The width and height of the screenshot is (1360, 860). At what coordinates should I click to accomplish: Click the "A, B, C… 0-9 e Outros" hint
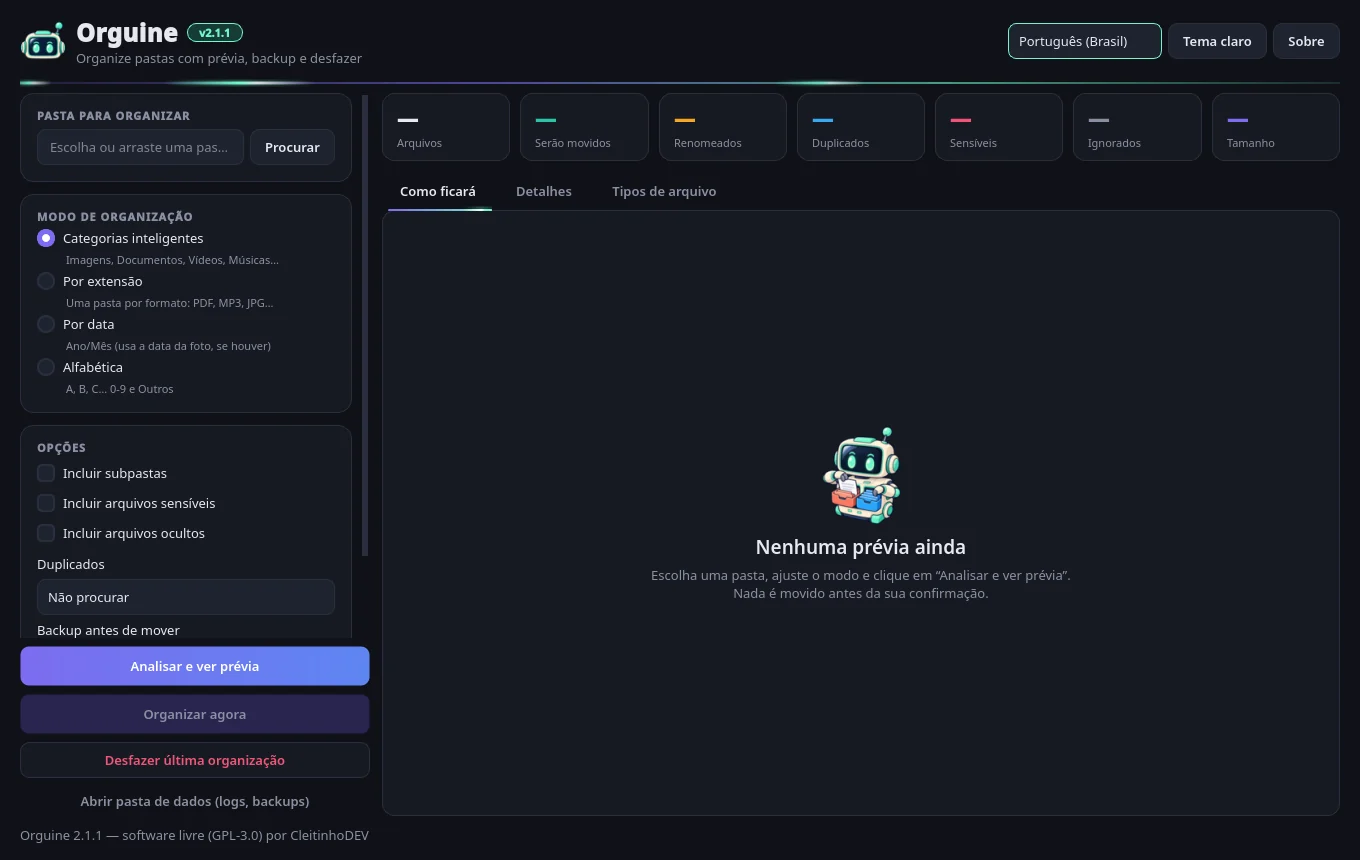(x=120, y=389)
